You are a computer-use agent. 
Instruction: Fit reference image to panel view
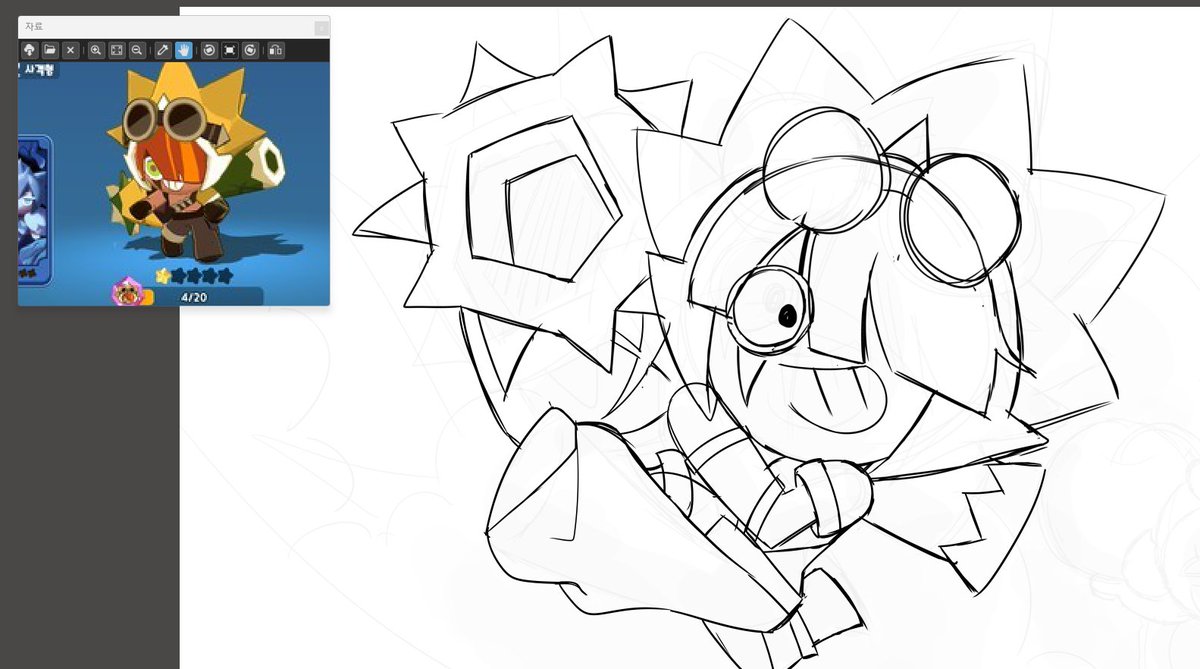click(116, 50)
